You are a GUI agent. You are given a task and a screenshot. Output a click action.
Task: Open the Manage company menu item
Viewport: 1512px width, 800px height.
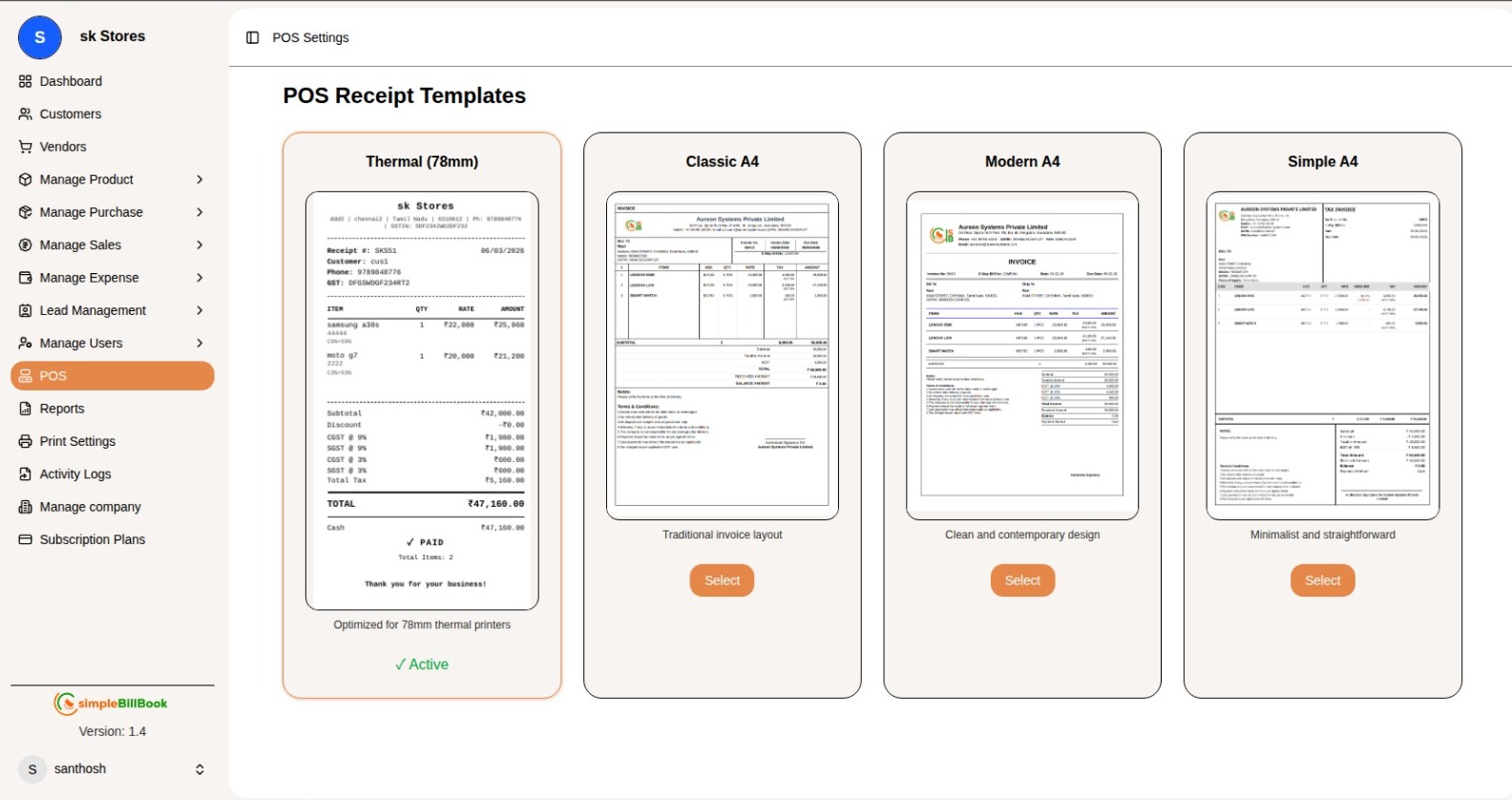[91, 507]
